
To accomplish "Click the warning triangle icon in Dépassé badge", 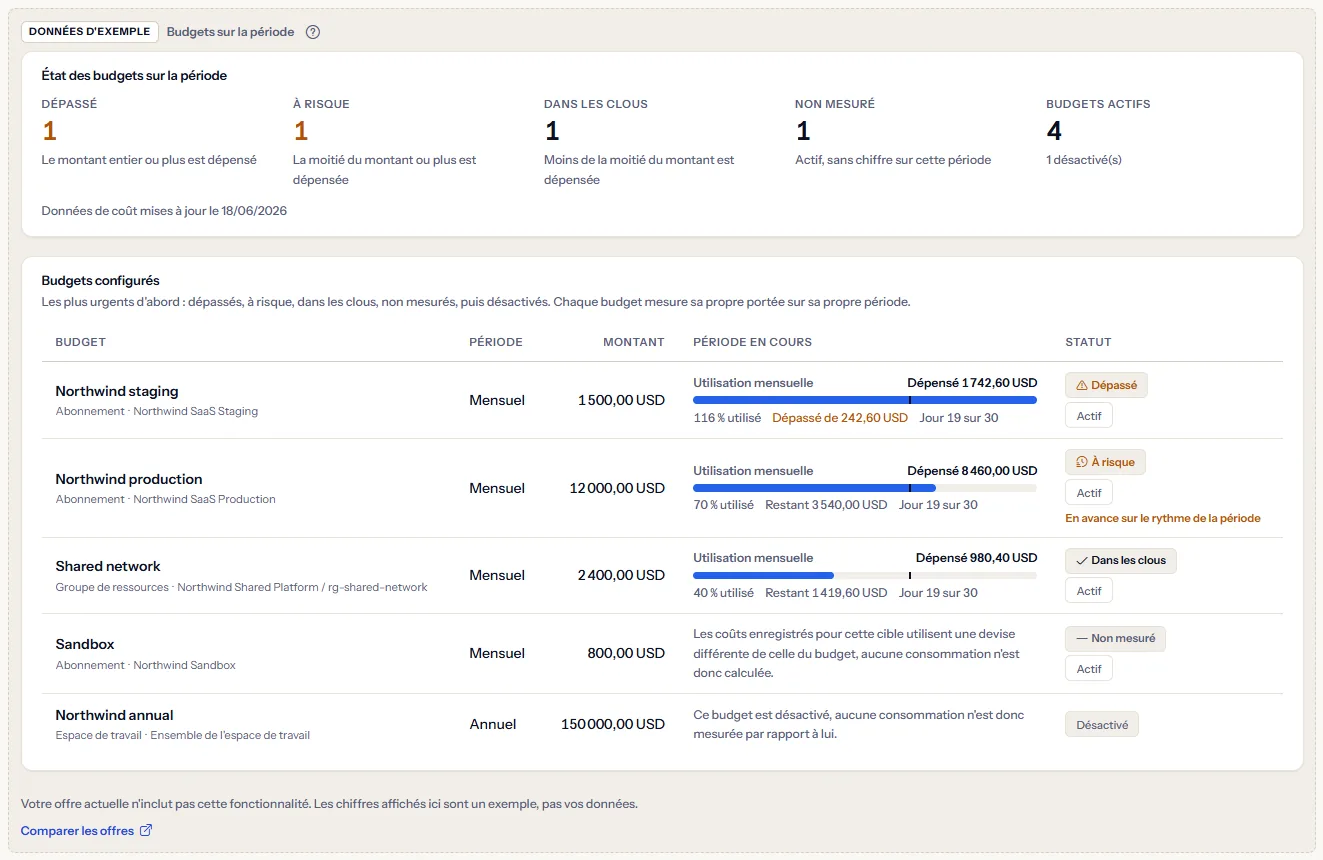I will click(x=1081, y=385).
